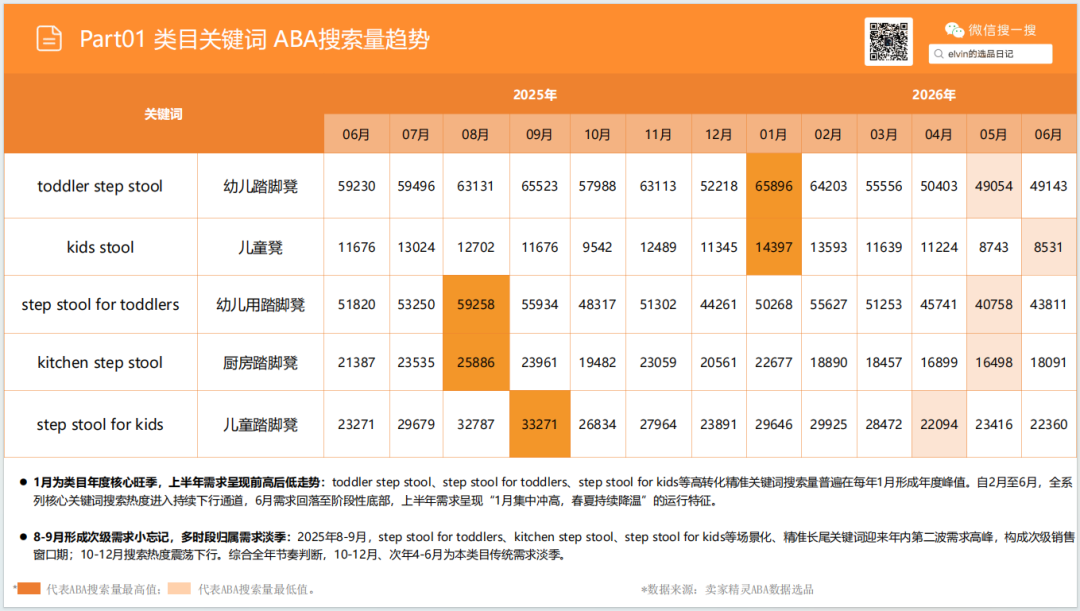Screen dimensions: 1080x611
Task: Click the 2025年 year header
Action: 534,95
